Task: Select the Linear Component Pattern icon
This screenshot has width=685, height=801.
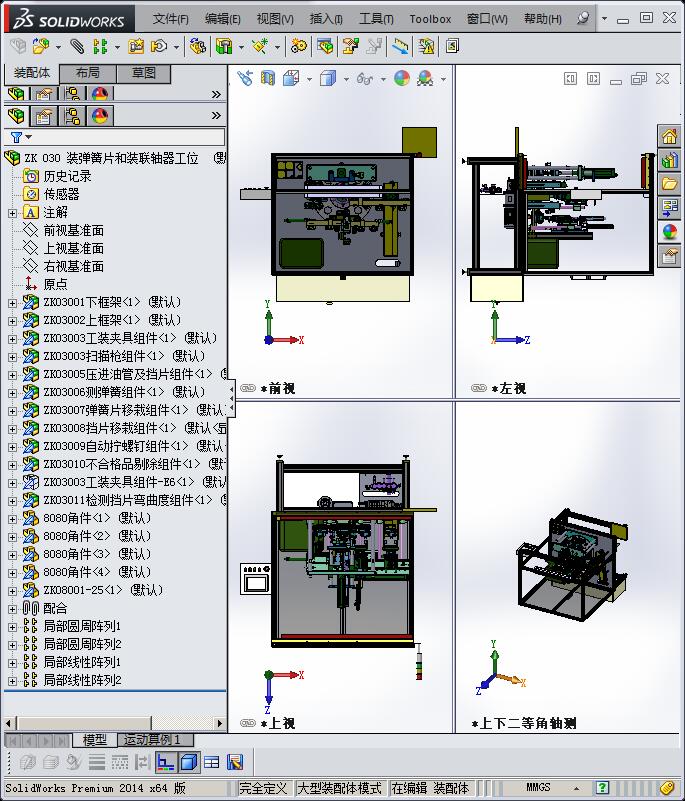Action: pyautogui.click(x=100, y=46)
